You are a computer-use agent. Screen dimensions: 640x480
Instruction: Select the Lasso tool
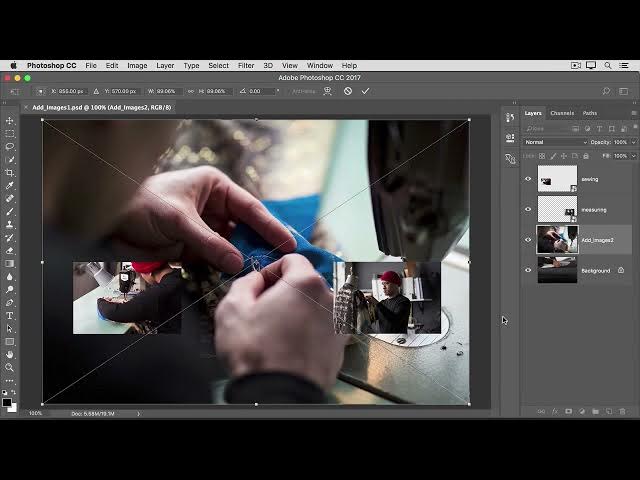[10, 146]
